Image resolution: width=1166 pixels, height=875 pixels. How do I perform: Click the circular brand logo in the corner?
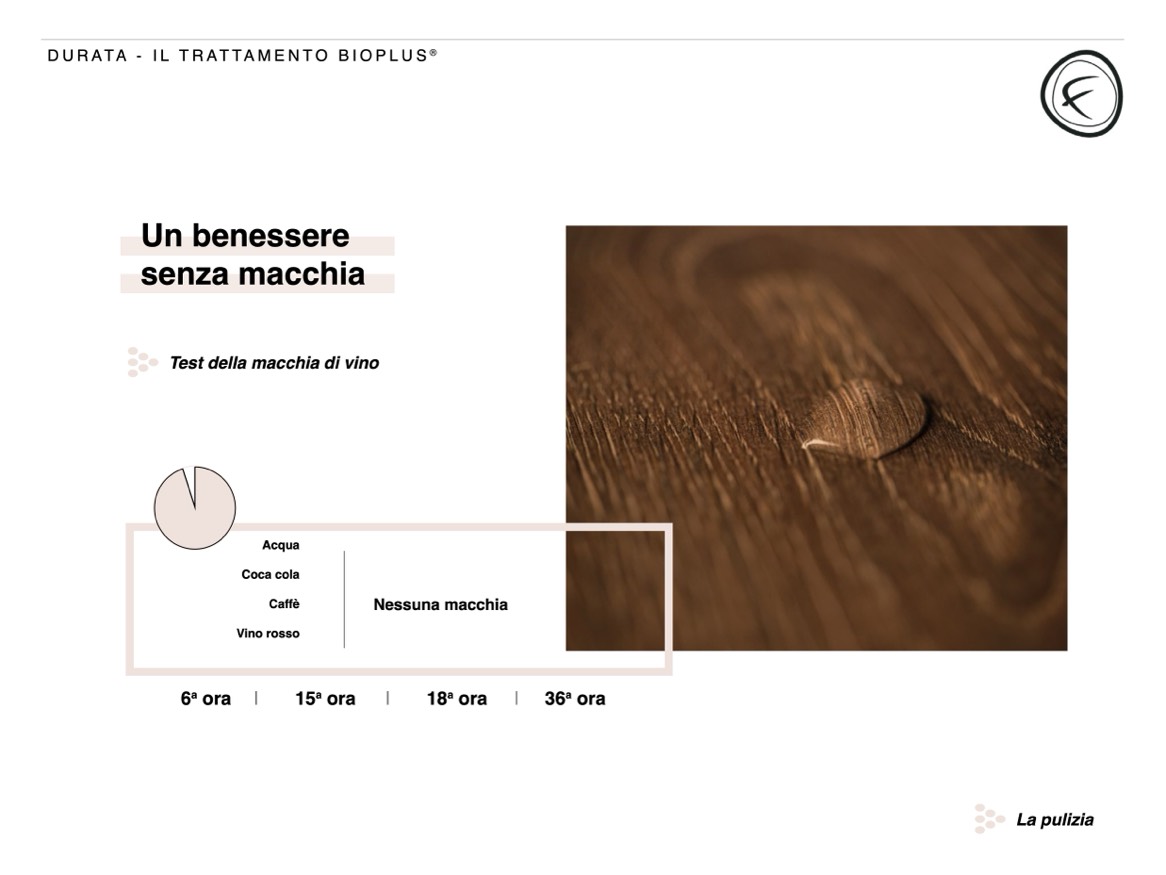coord(1081,93)
